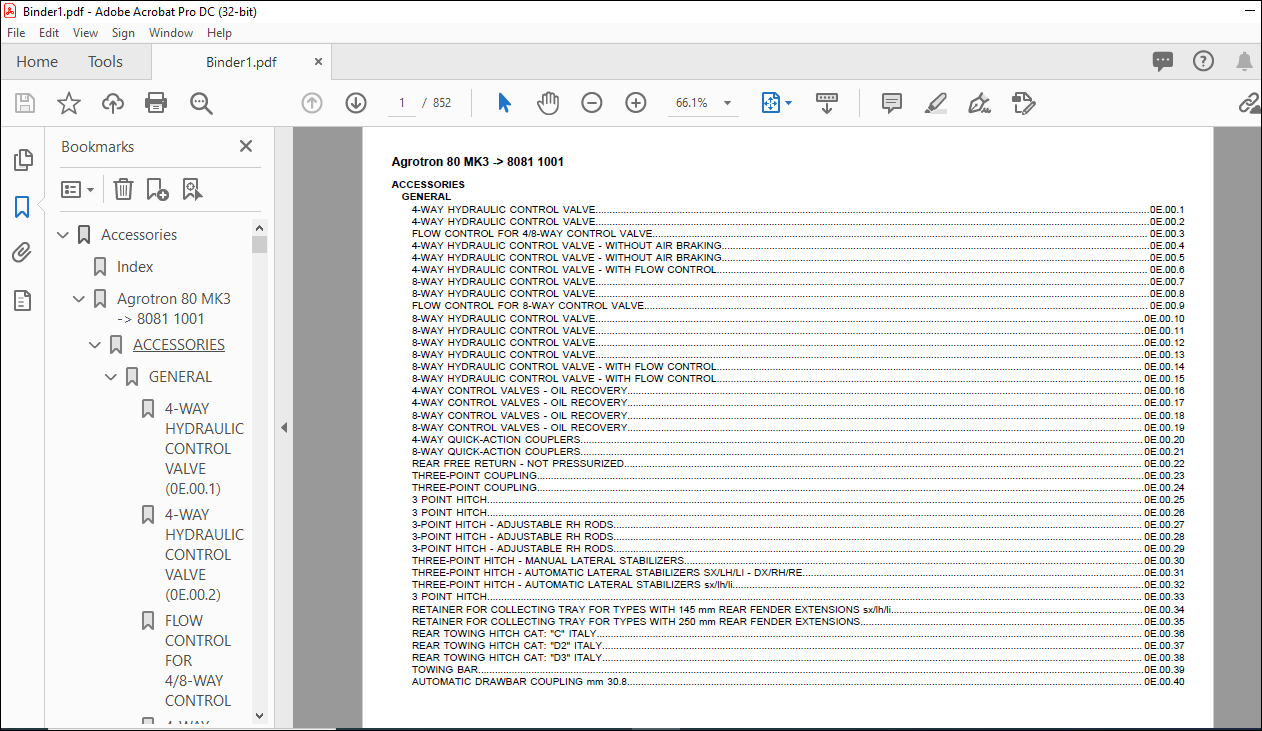
Task: Click the page number input field
Action: [x=401, y=103]
